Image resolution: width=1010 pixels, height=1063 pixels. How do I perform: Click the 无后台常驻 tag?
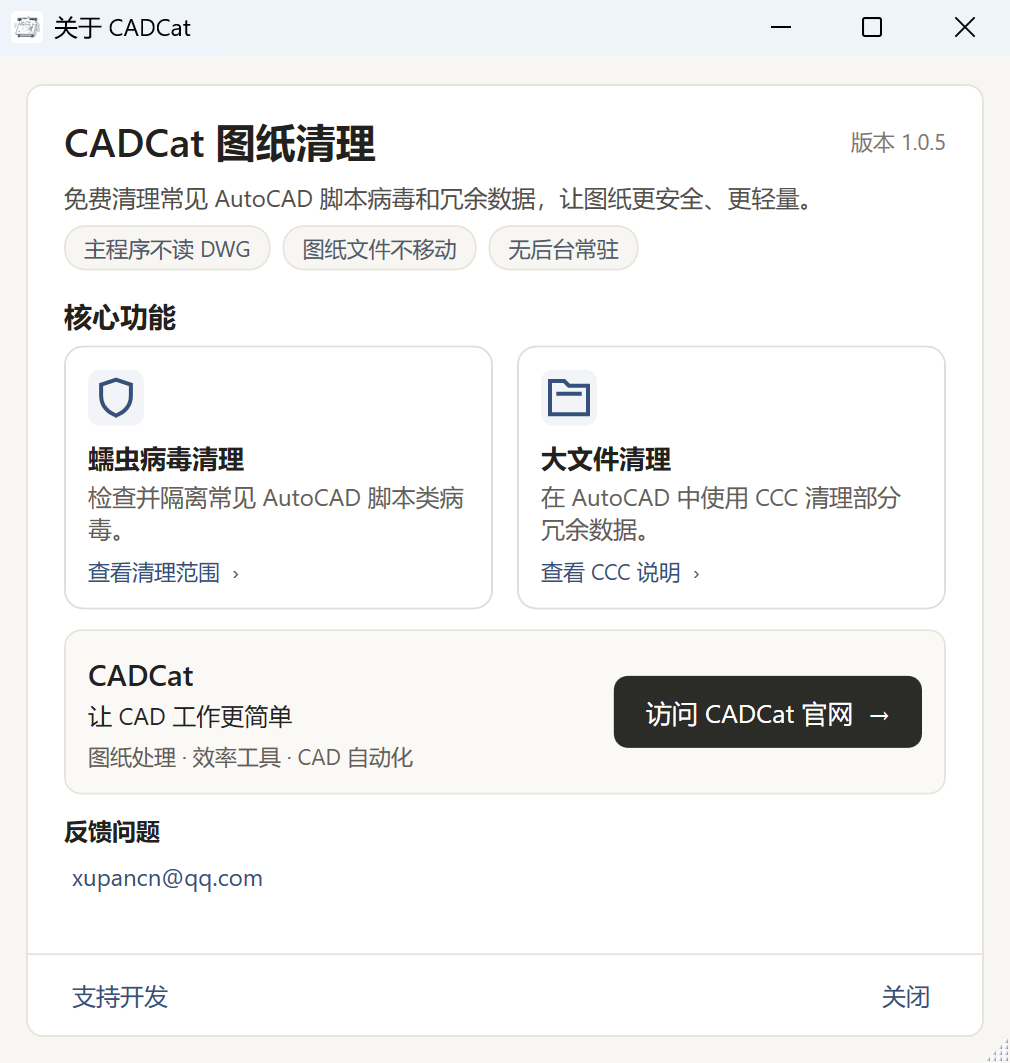click(563, 249)
